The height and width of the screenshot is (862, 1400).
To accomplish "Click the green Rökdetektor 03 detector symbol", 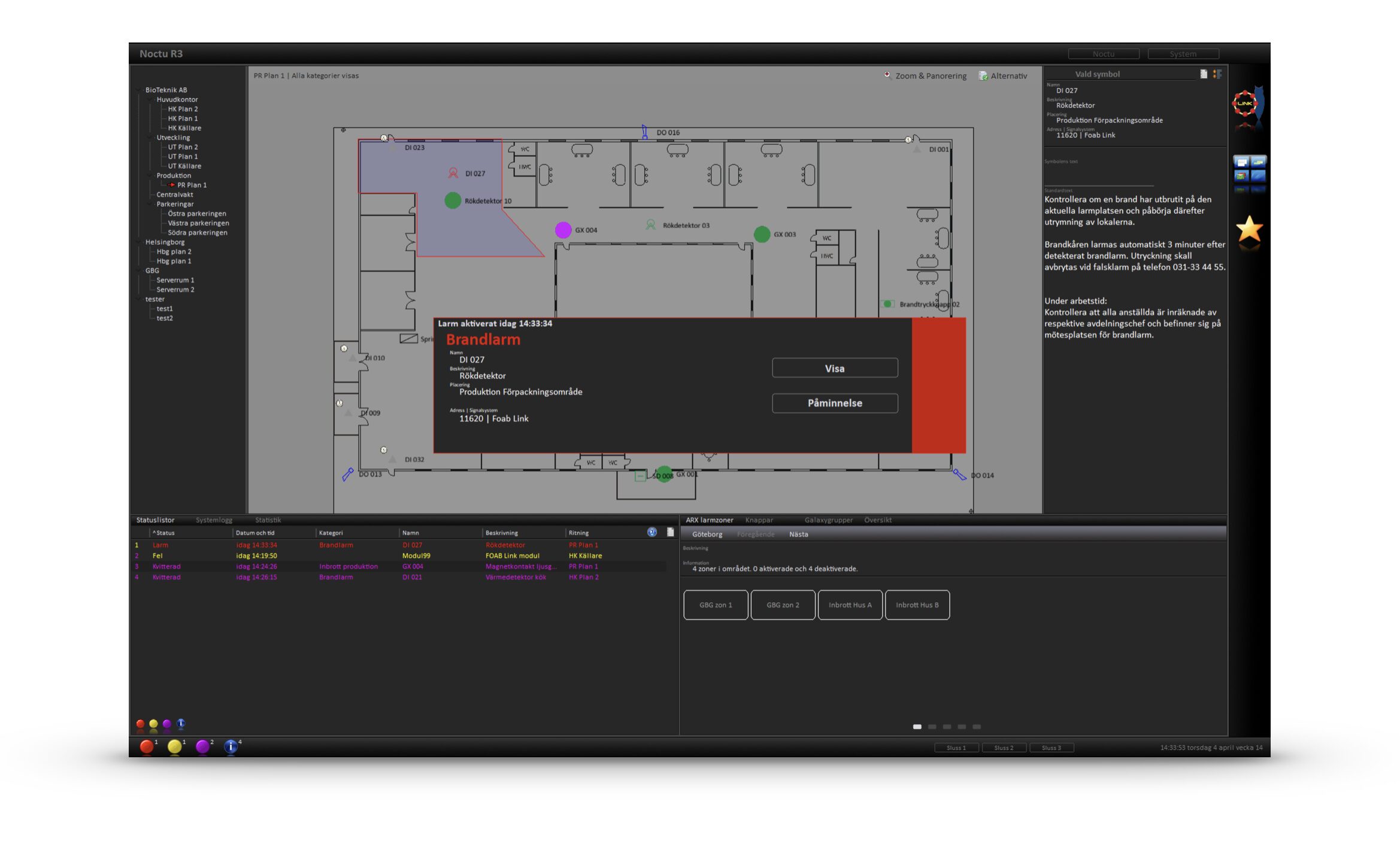I will 650,225.
